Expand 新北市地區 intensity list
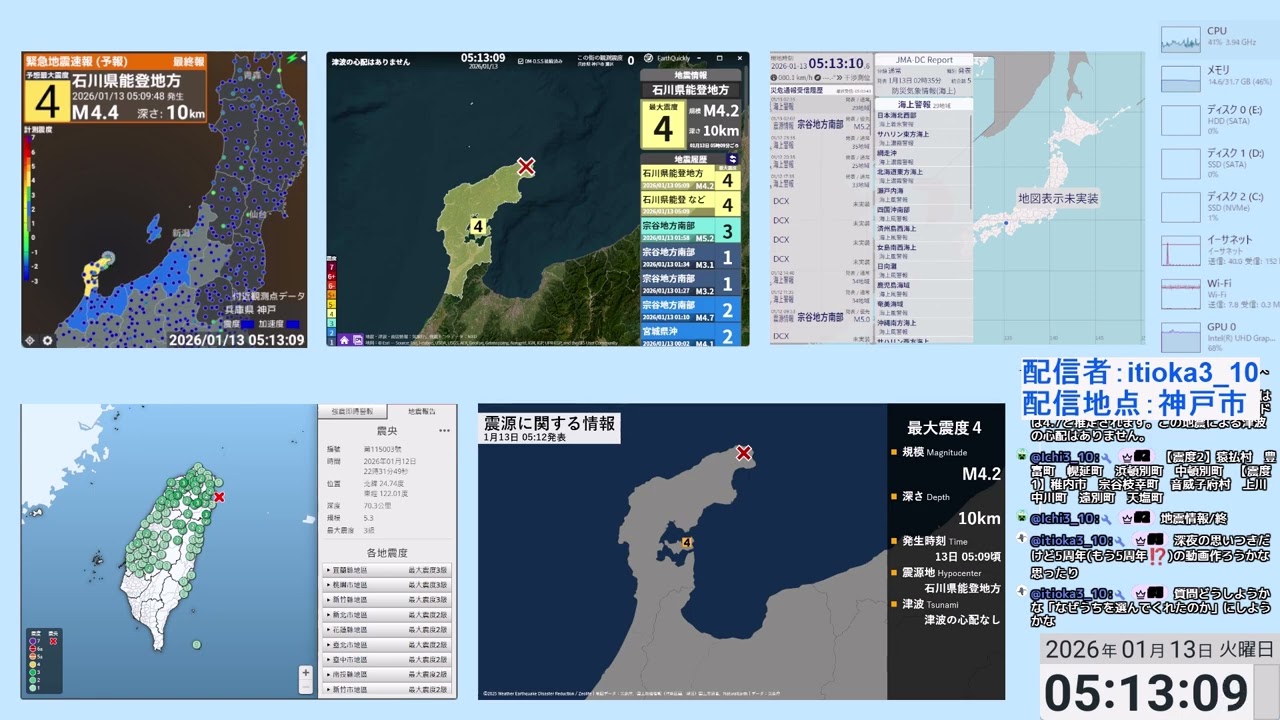Viewport: 1280px width, 720px height. coord(386,615)
